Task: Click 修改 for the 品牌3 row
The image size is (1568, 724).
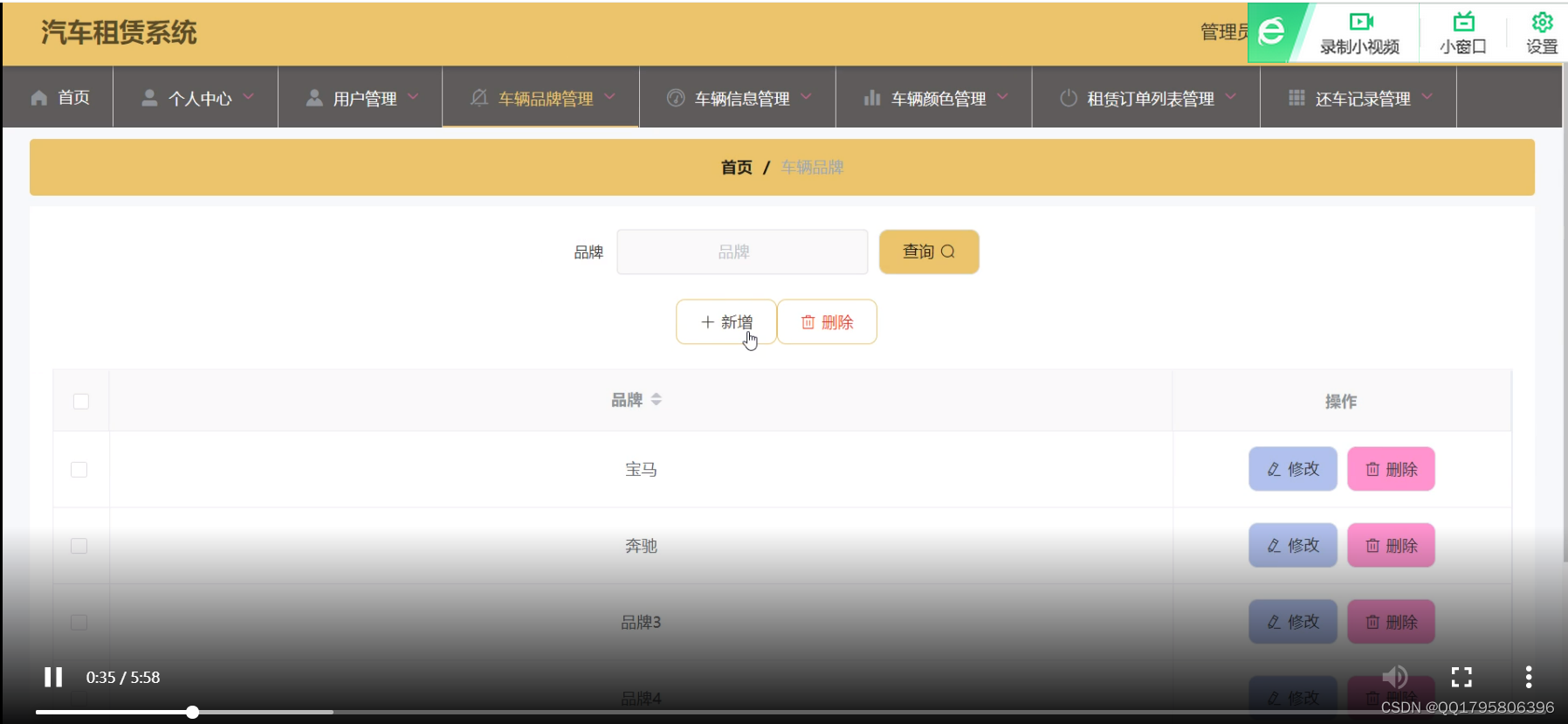Action: pyautogui.click(x=1293, y=622)
